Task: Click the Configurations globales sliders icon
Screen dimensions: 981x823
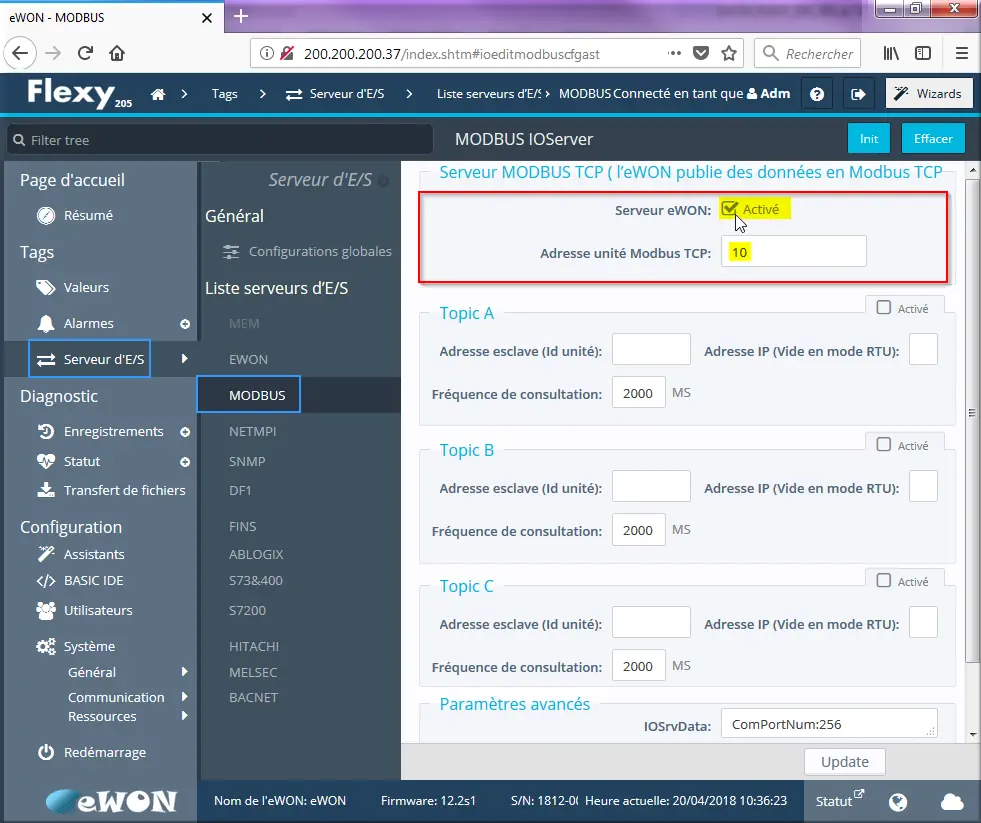Action: point(231,252)
